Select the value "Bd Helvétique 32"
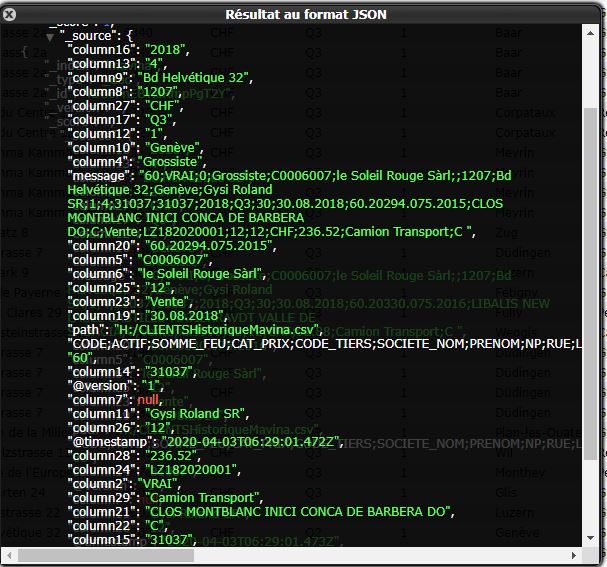607x567 pixels. pyautogui.click(x=193, y=78)
